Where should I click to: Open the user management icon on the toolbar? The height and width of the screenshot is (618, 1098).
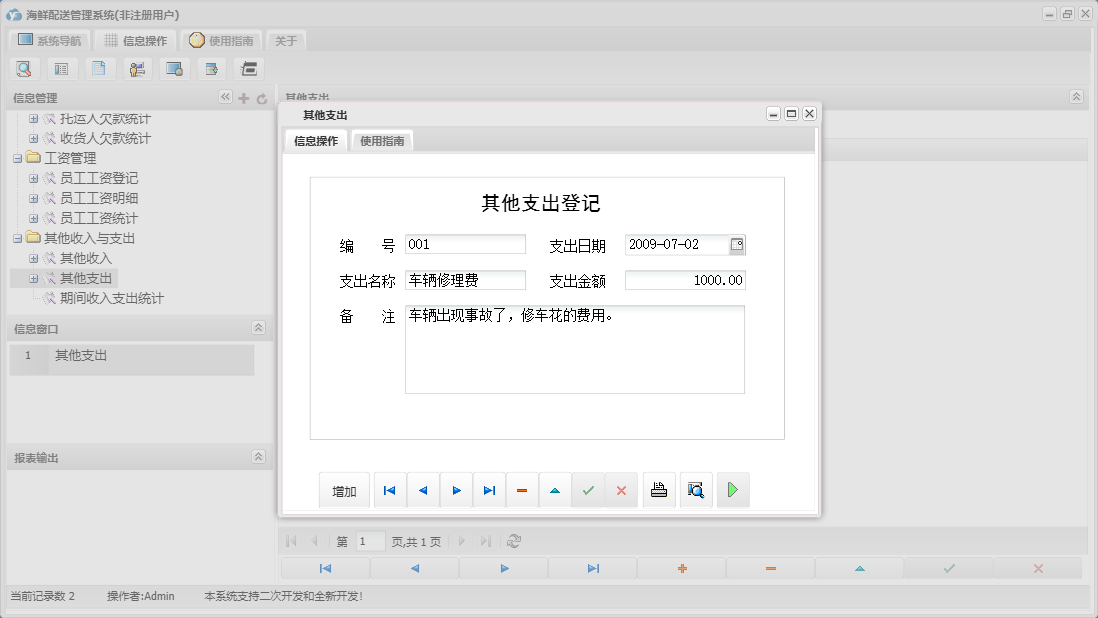pos(137,69)
